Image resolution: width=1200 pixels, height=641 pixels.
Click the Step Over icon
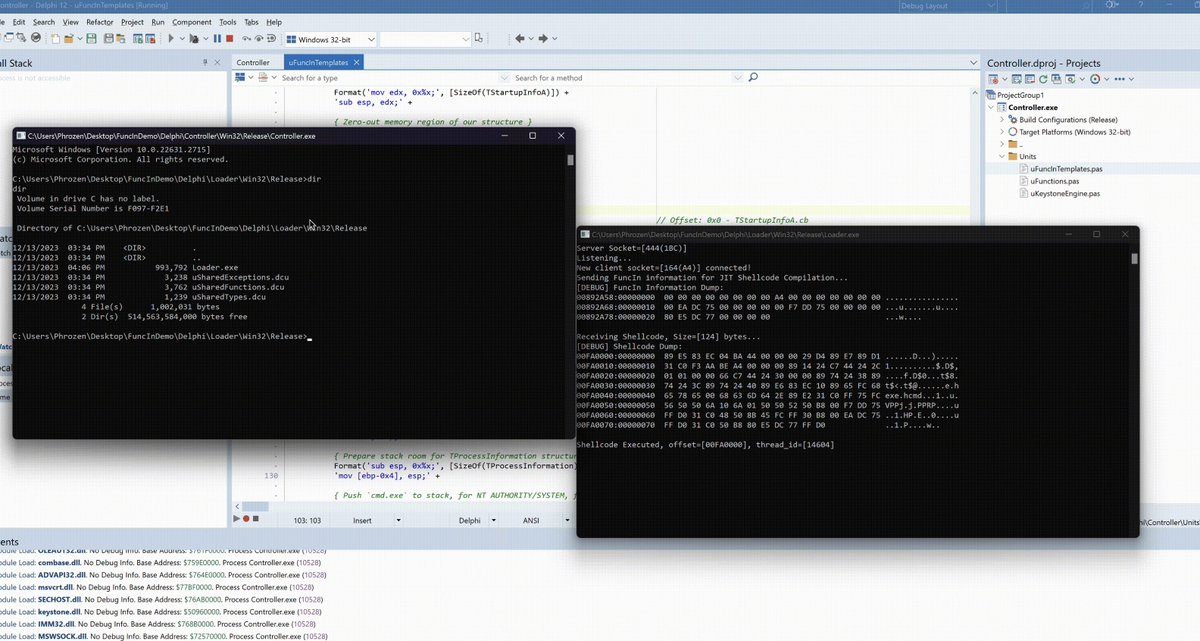point(258,39)
